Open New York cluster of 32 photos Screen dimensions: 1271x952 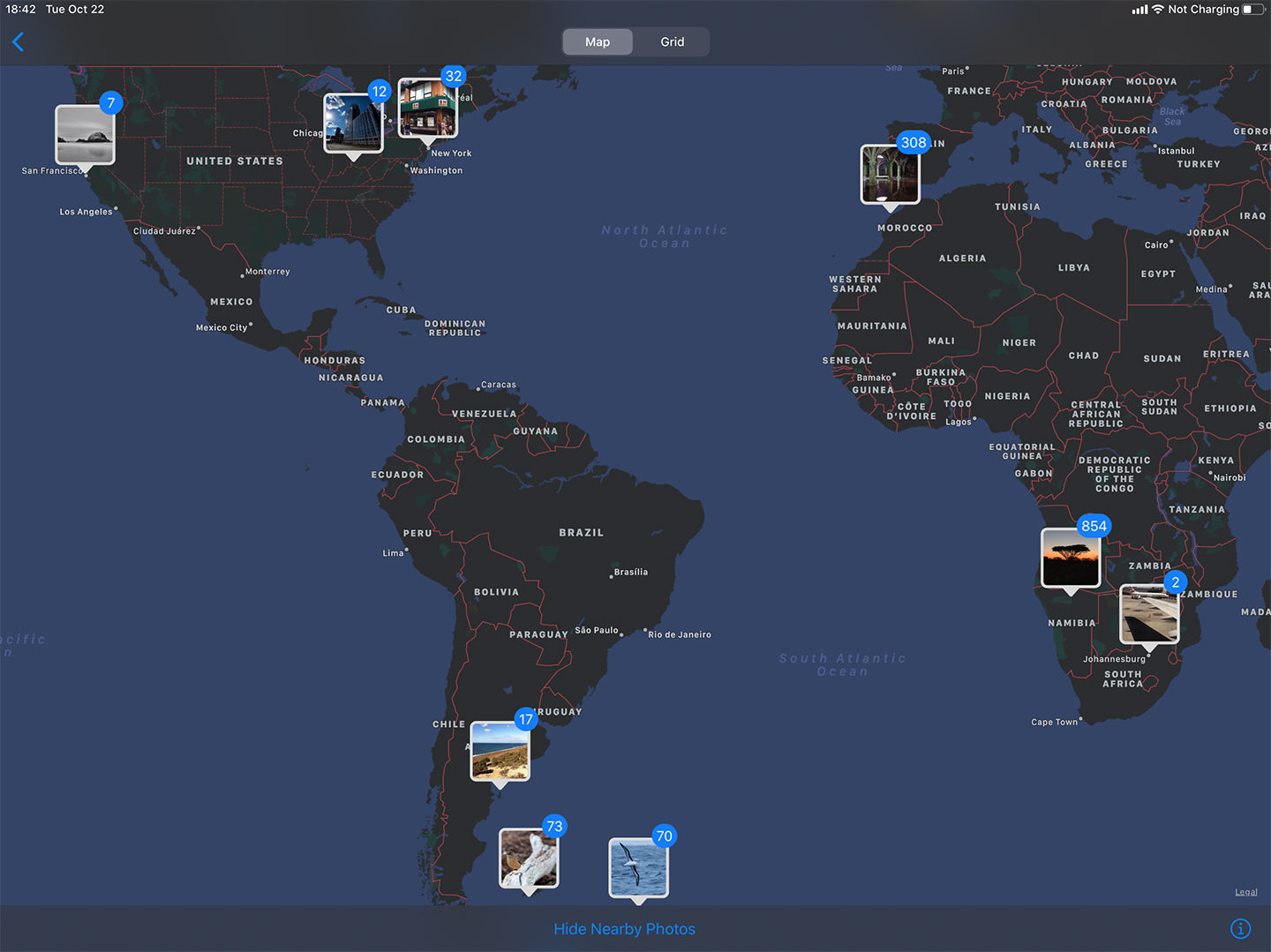[427, 109]
